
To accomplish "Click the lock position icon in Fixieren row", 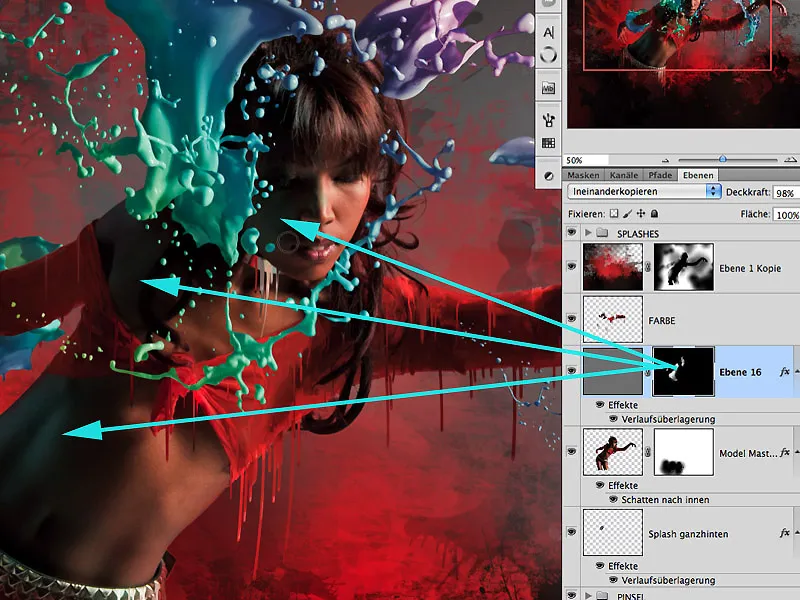I will pos(640,212).
